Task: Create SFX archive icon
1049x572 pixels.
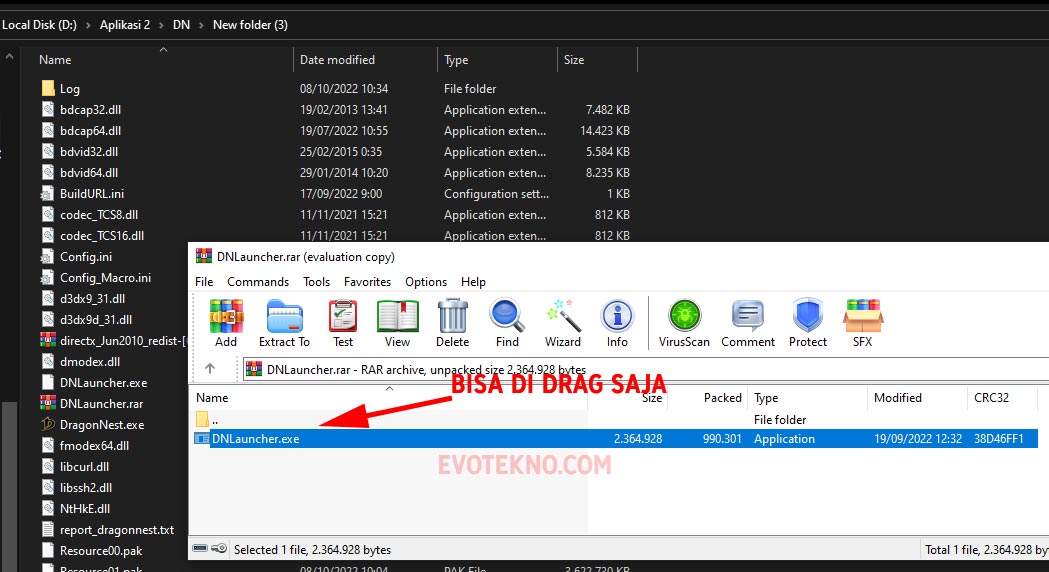Action: coord(862,322)
